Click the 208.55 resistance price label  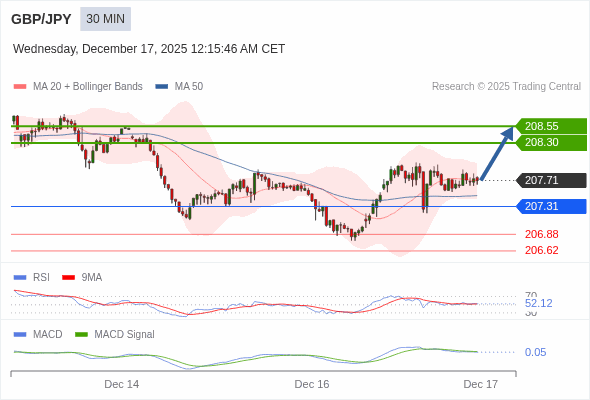(x=551, y=126)
